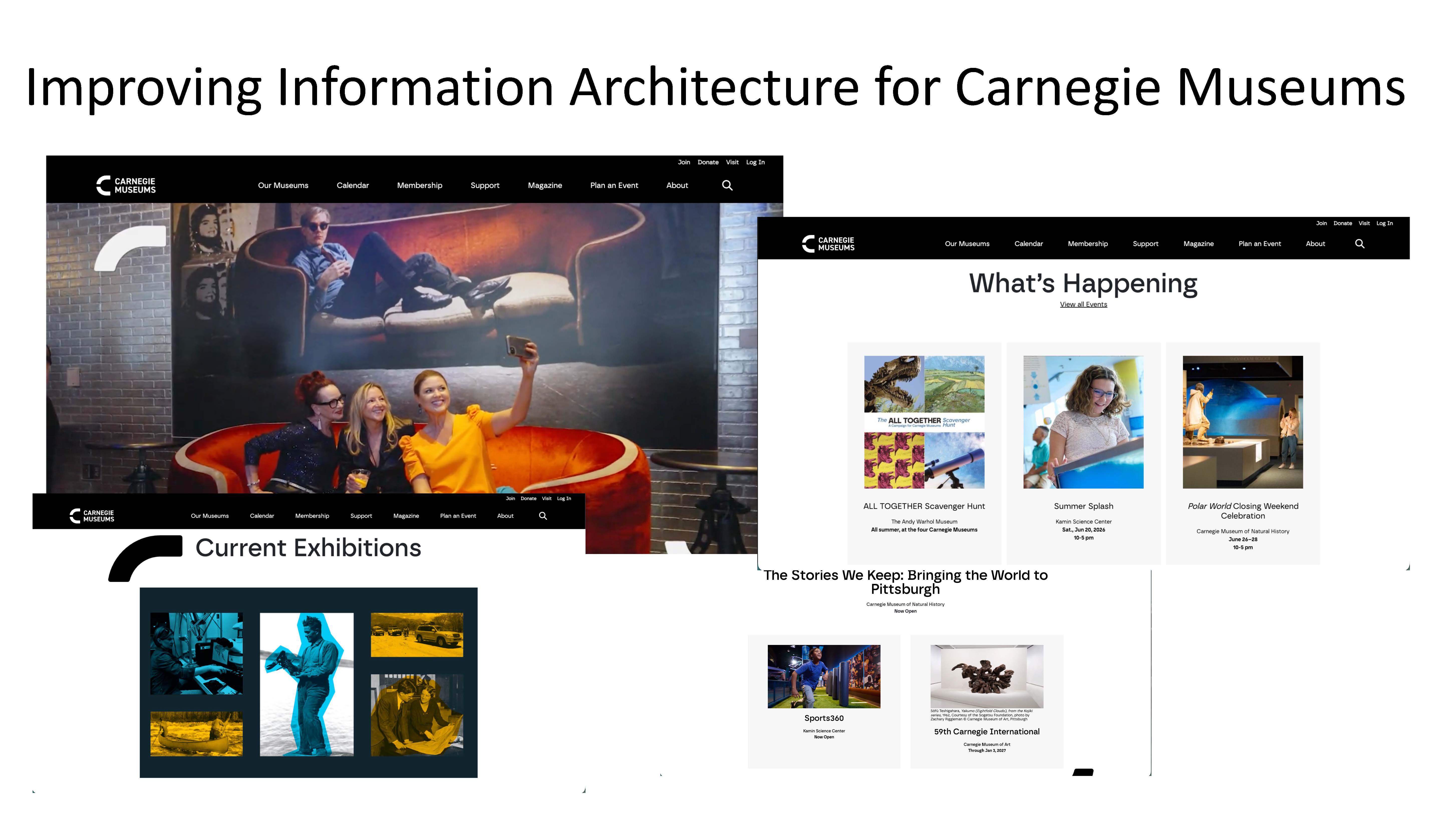Click the Polar World Closing Weekend Celebration title
The height and width of the screenshot is (819, 1456).
[x=1243, y=511]
